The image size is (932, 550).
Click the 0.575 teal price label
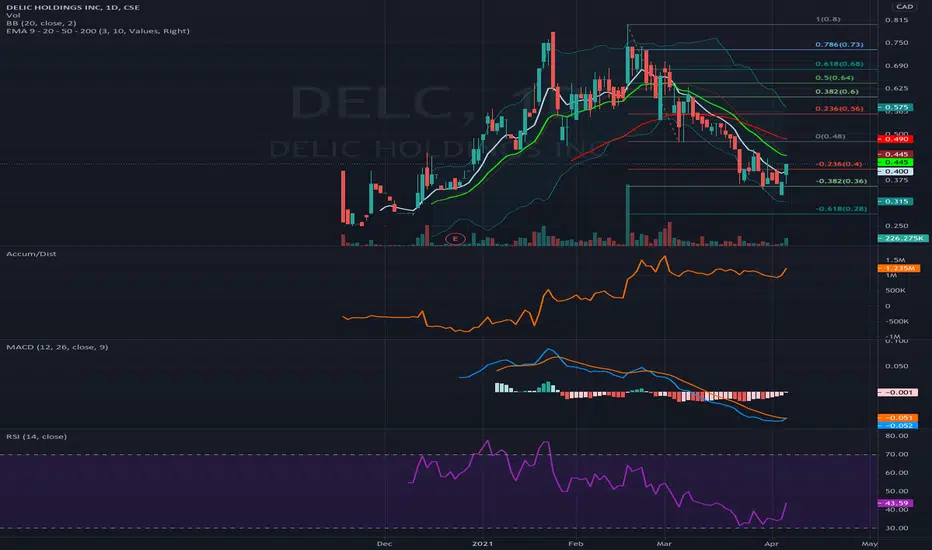[896, 108]
